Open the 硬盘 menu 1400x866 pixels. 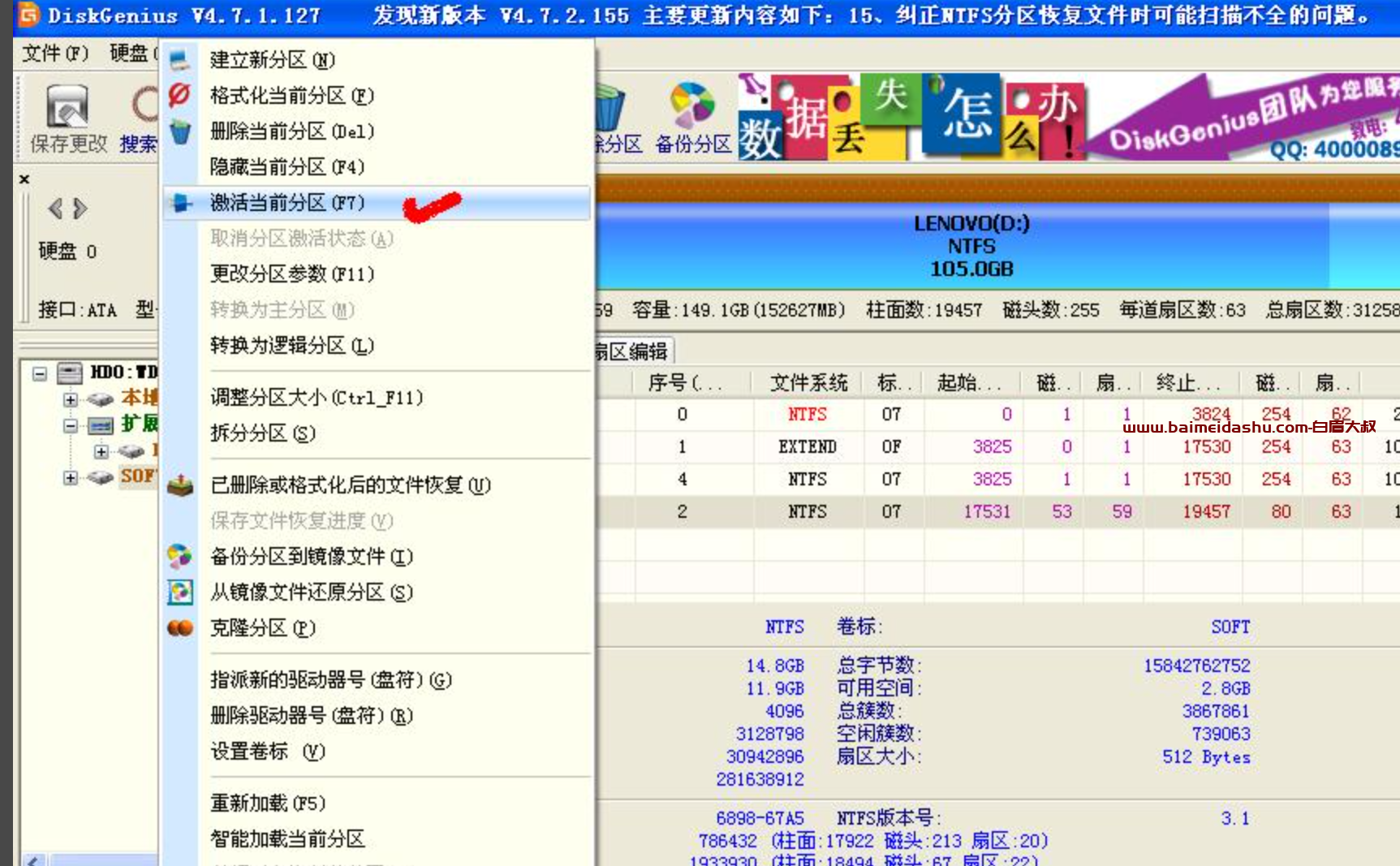132,54
